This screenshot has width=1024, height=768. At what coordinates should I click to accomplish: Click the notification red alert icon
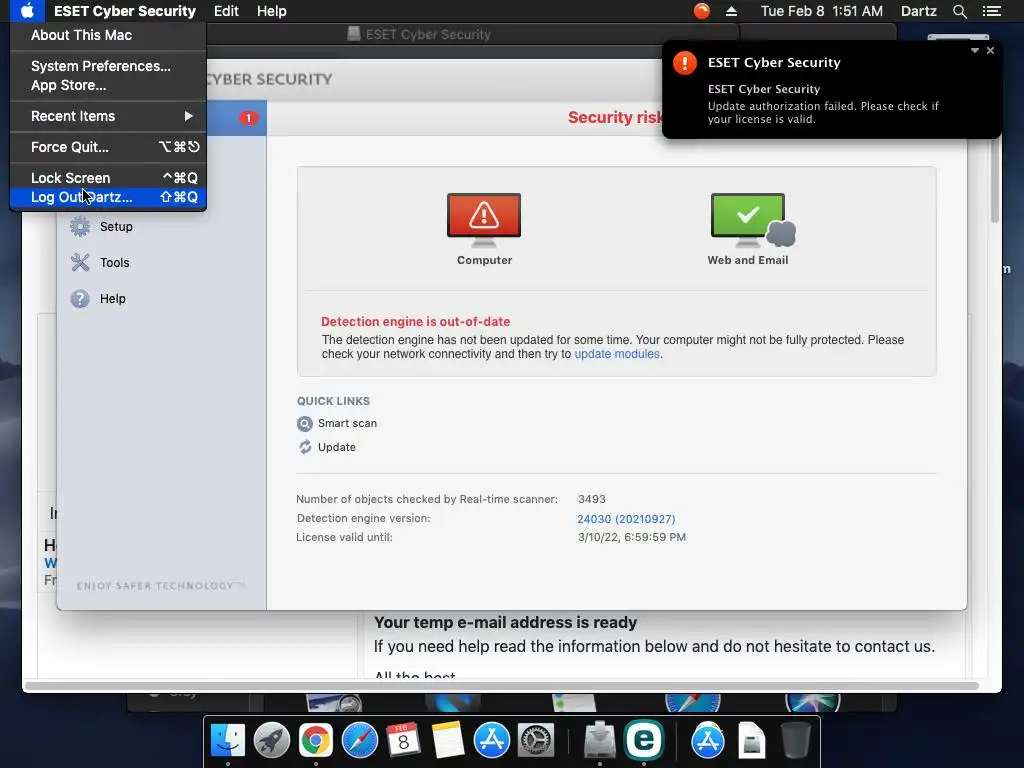(x=684, y=63)
